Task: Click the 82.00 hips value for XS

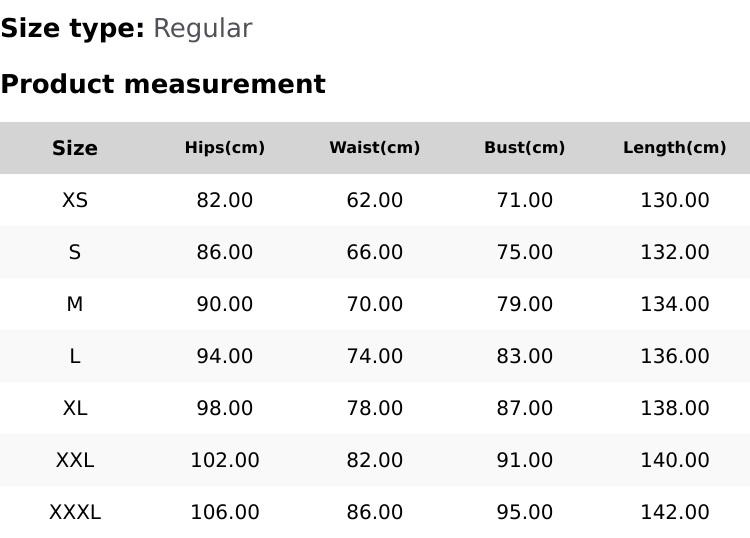Action: tap(225, 200)
